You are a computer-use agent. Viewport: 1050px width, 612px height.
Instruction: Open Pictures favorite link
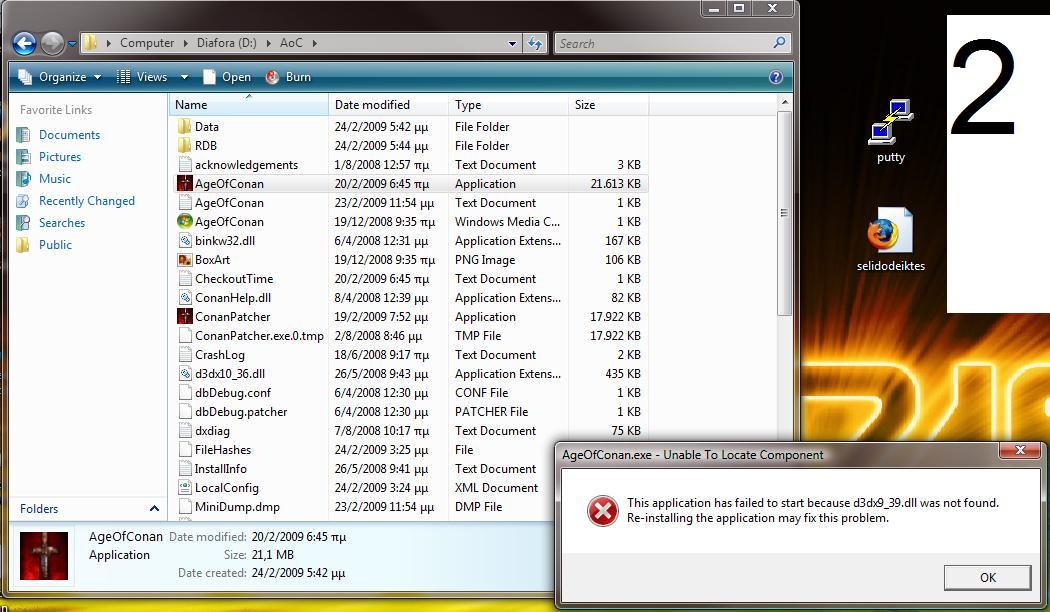coord(60,157)
